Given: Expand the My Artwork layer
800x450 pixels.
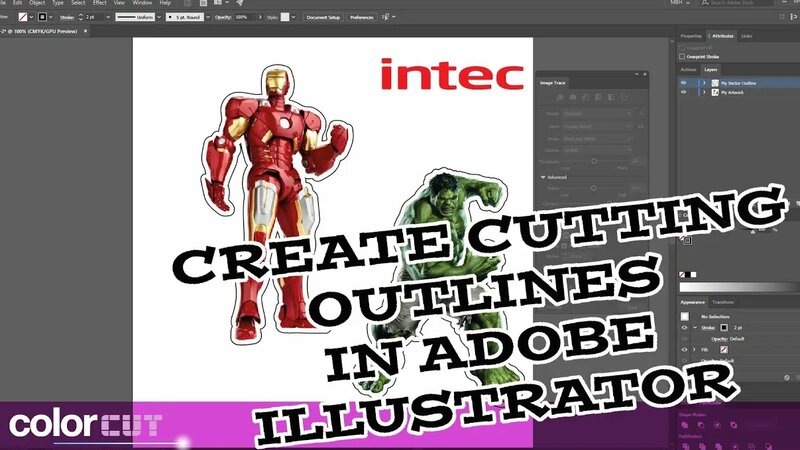Looking at the screenshot, I should click(704, 92).
